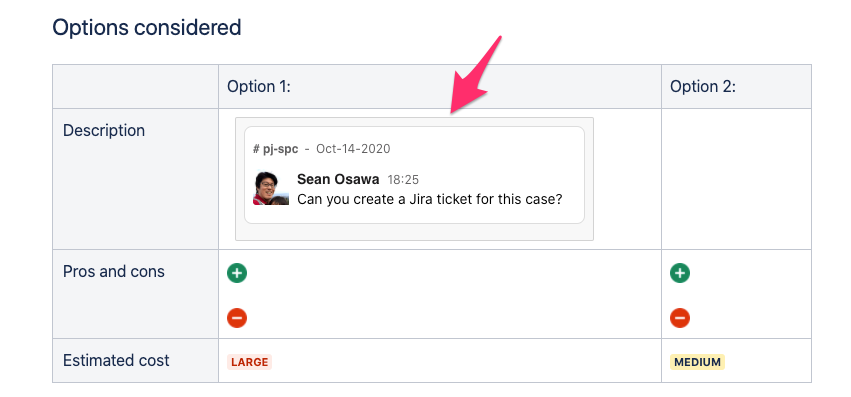Viewport: 851px width, 397px height.
Task: Click the Option 2: header cell
Action: [736, 86]
